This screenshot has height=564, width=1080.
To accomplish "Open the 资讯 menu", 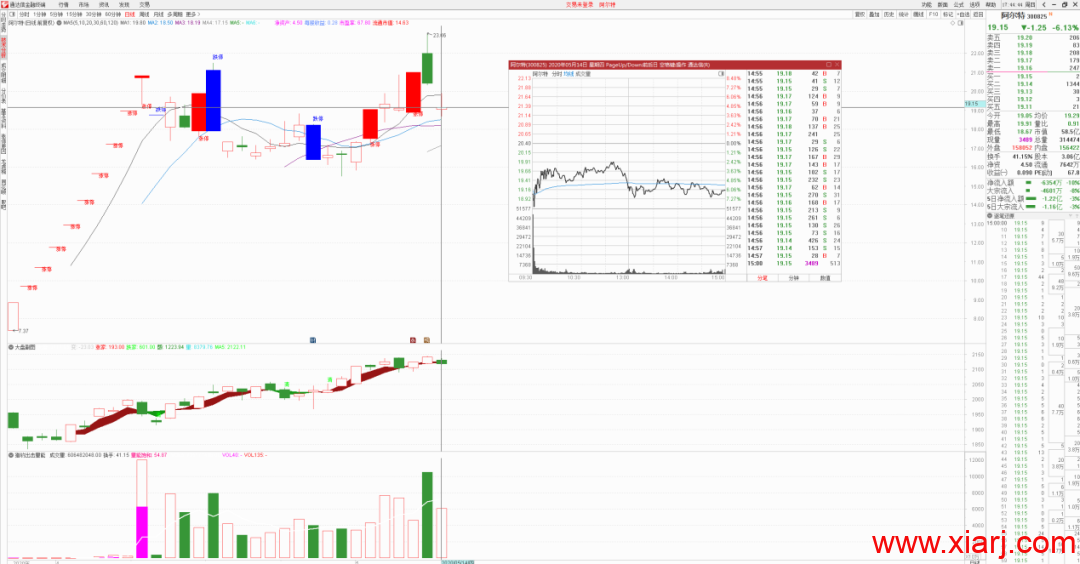I will tap(104, 4).
